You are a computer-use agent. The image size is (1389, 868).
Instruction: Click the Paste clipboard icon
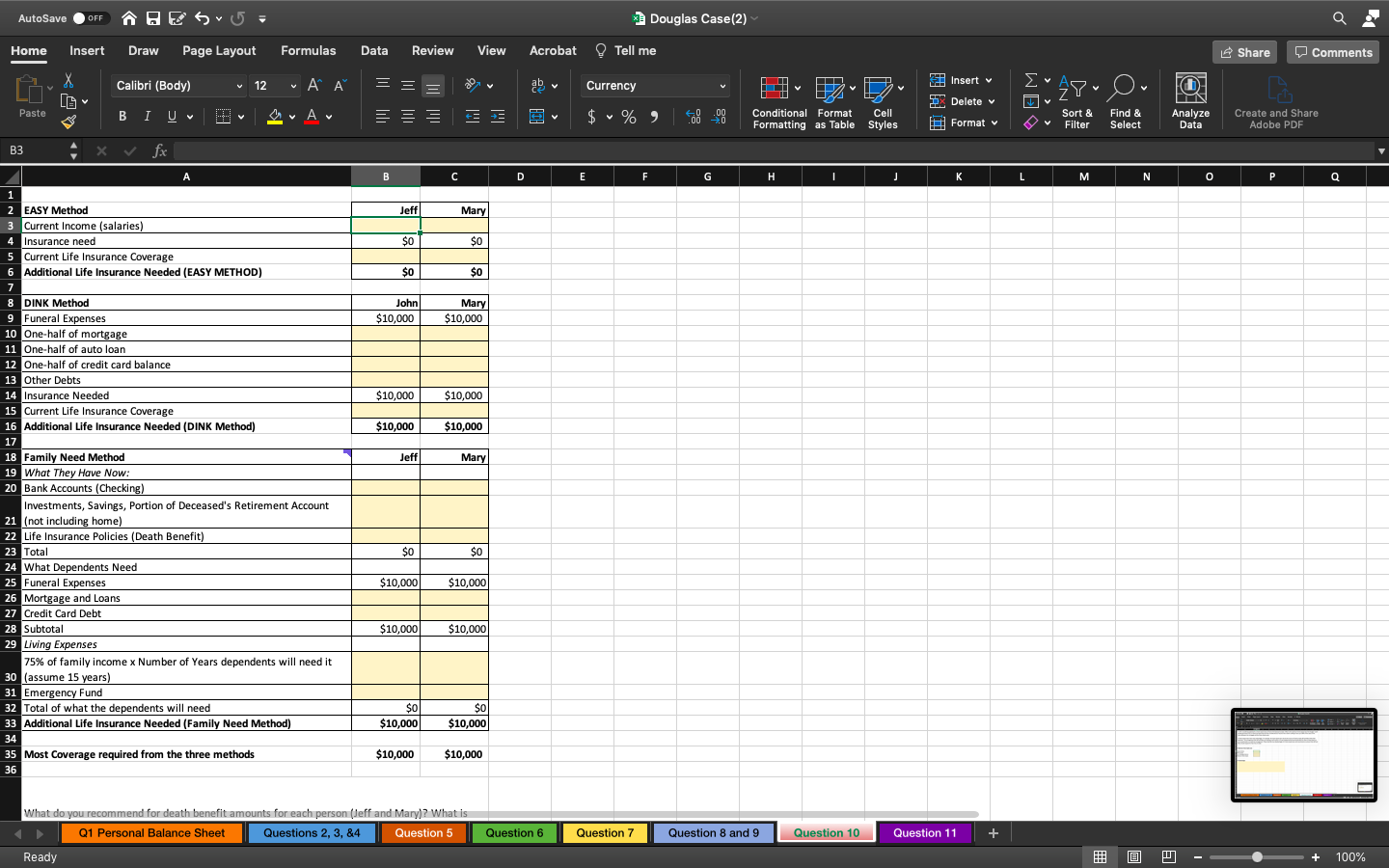click(x=29, y=90)
